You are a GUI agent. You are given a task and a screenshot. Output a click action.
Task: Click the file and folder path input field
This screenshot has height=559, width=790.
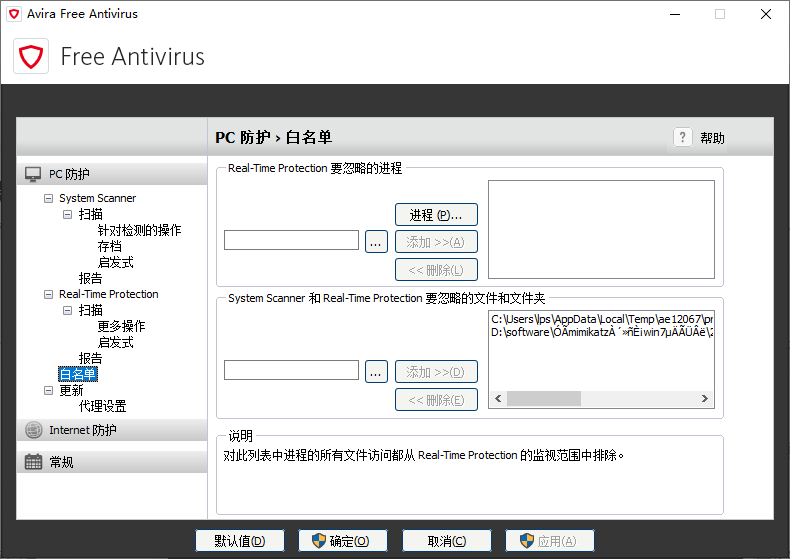point(291,370)
